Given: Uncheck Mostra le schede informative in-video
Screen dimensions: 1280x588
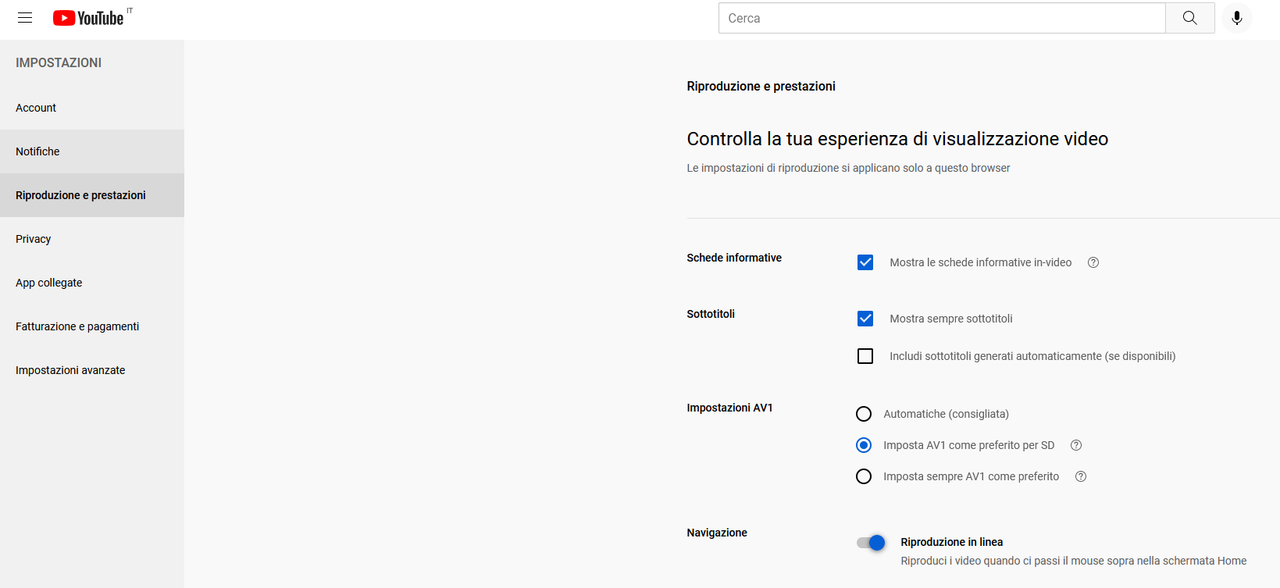Looking at the screenshot, I should pyautogui.click(x=866, y=263).
